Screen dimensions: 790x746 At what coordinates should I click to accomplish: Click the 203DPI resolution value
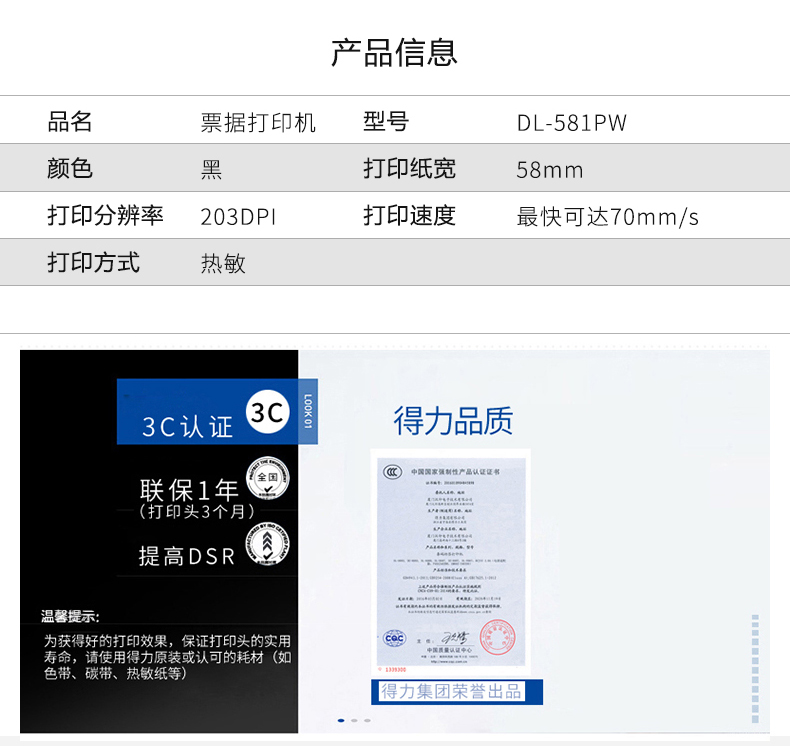click(x=238, y=217)
